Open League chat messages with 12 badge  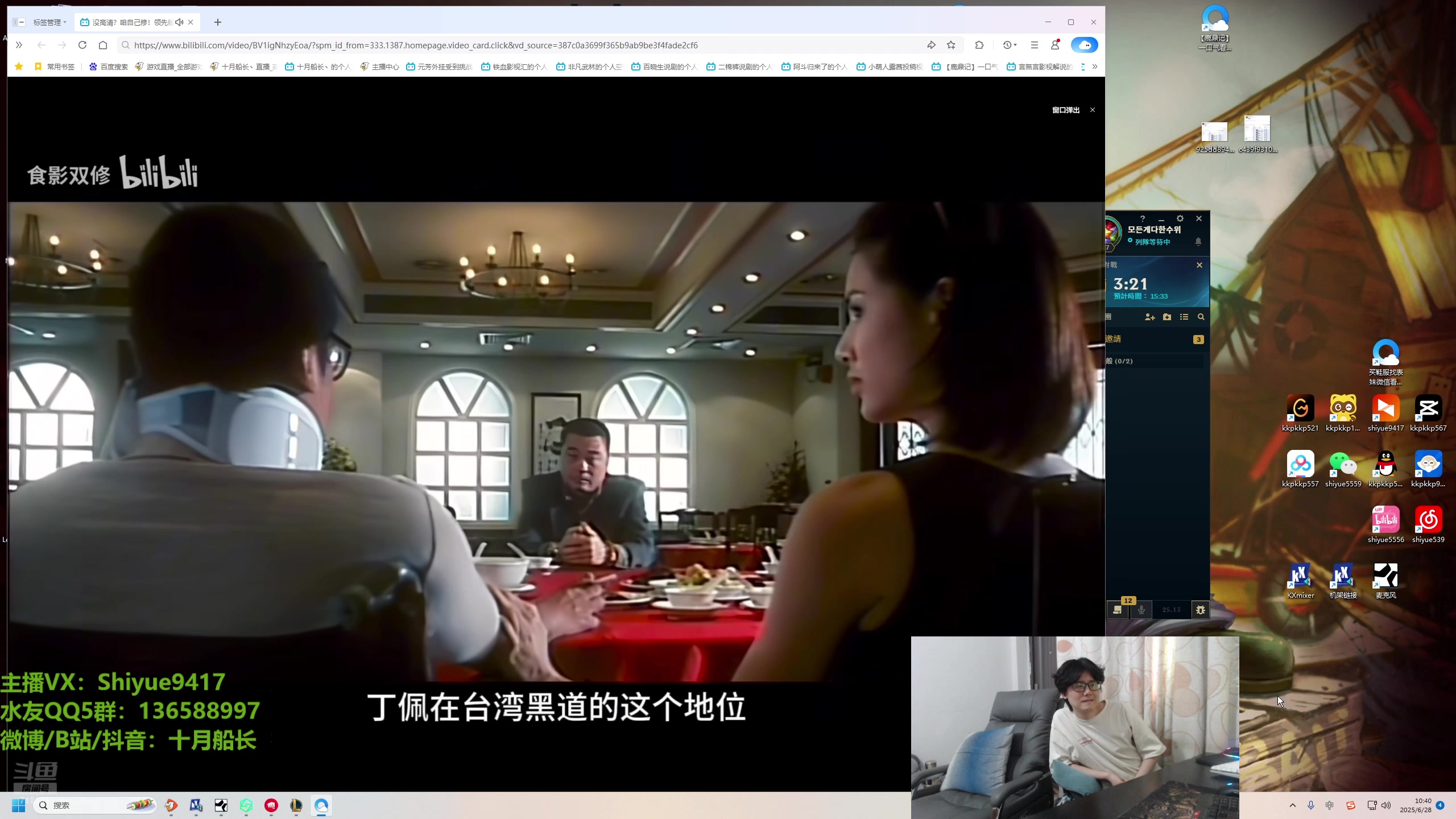1118,609
